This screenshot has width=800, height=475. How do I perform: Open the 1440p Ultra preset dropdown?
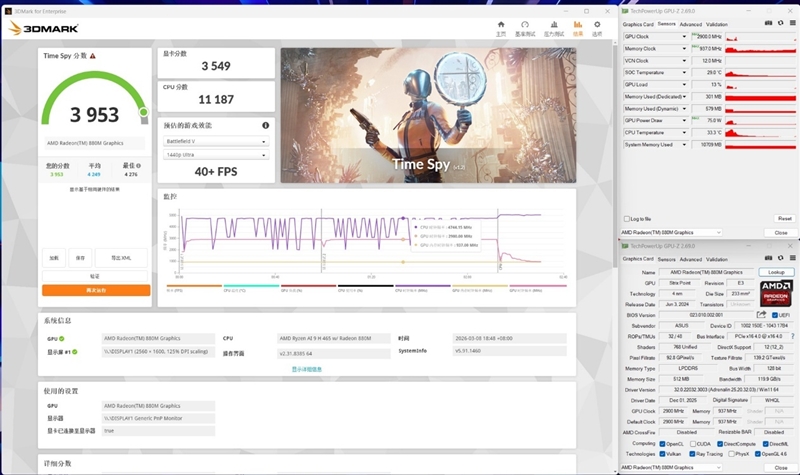pyautogui.click(x=216, y=155)
